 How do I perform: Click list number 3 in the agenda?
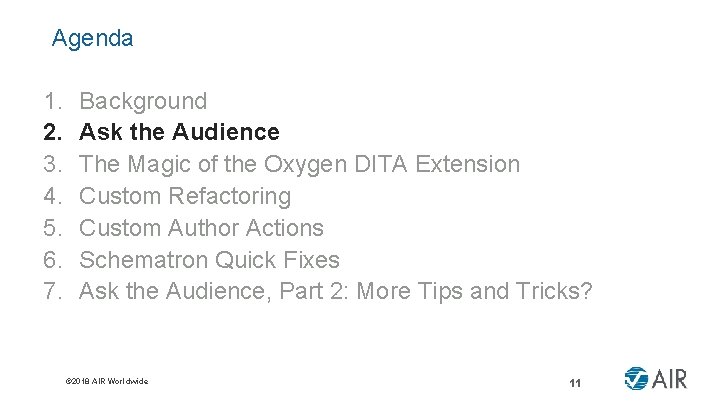click(51, 164)
